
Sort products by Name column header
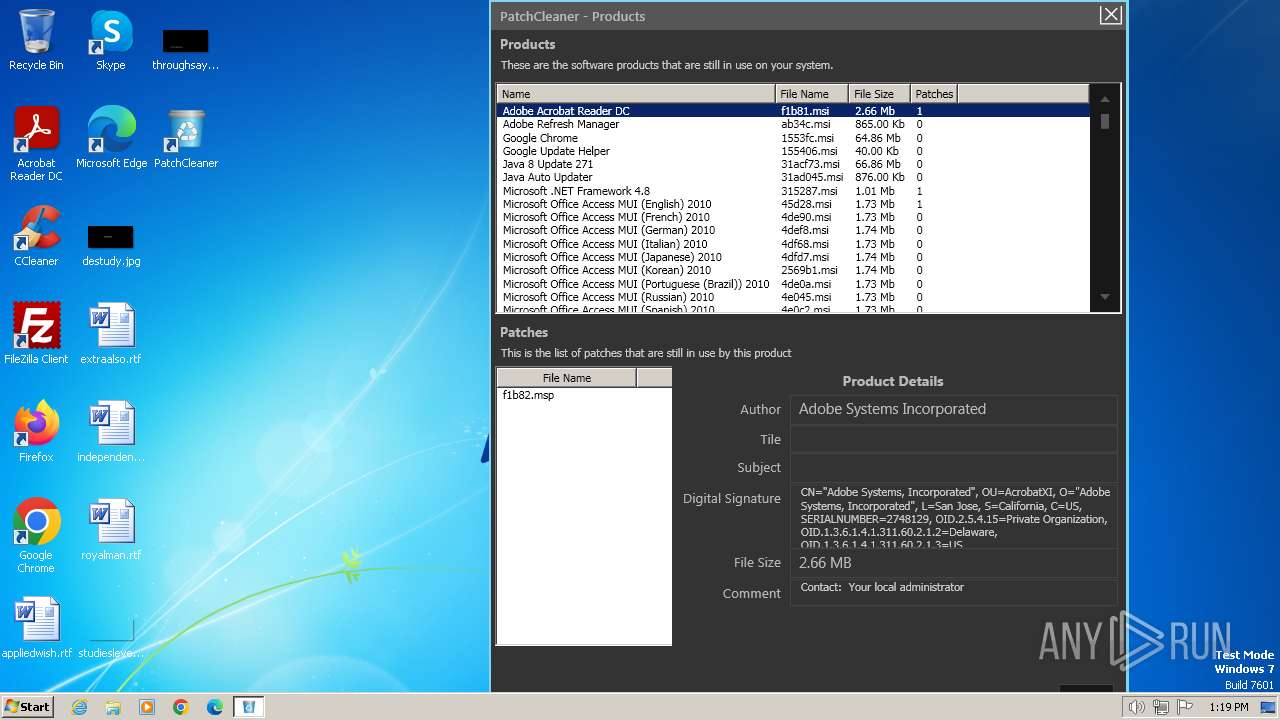click(x=635, y=94)
